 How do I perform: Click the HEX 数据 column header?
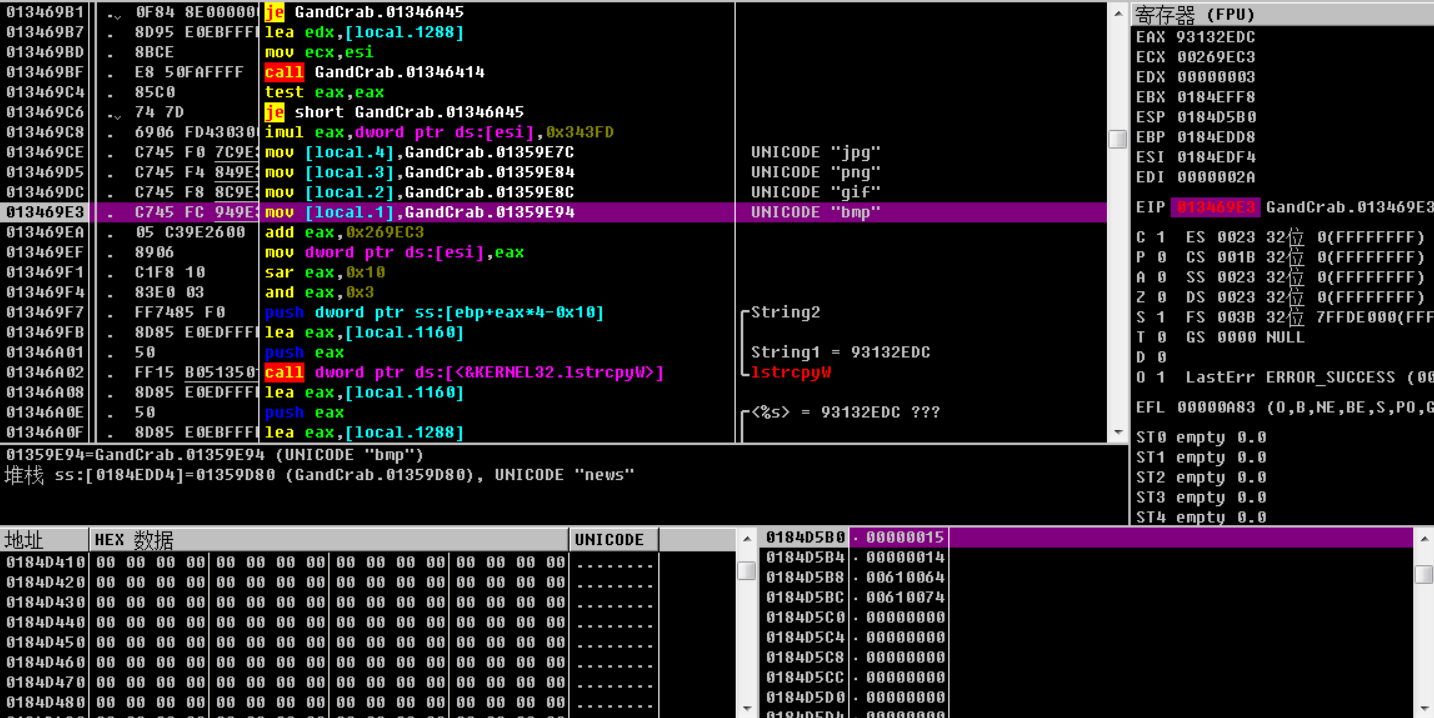pos(329,540)
